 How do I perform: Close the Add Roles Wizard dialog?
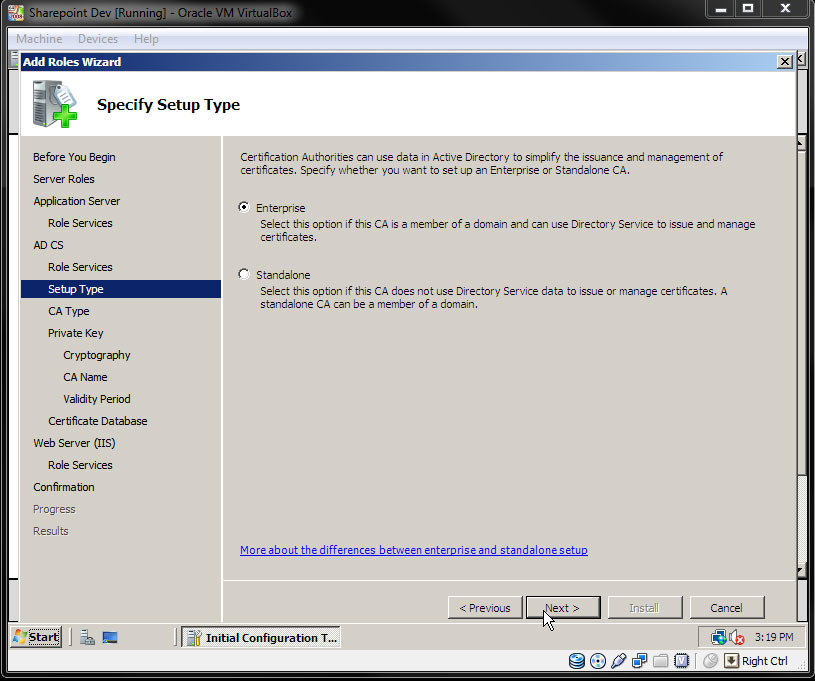coord(784,62)
